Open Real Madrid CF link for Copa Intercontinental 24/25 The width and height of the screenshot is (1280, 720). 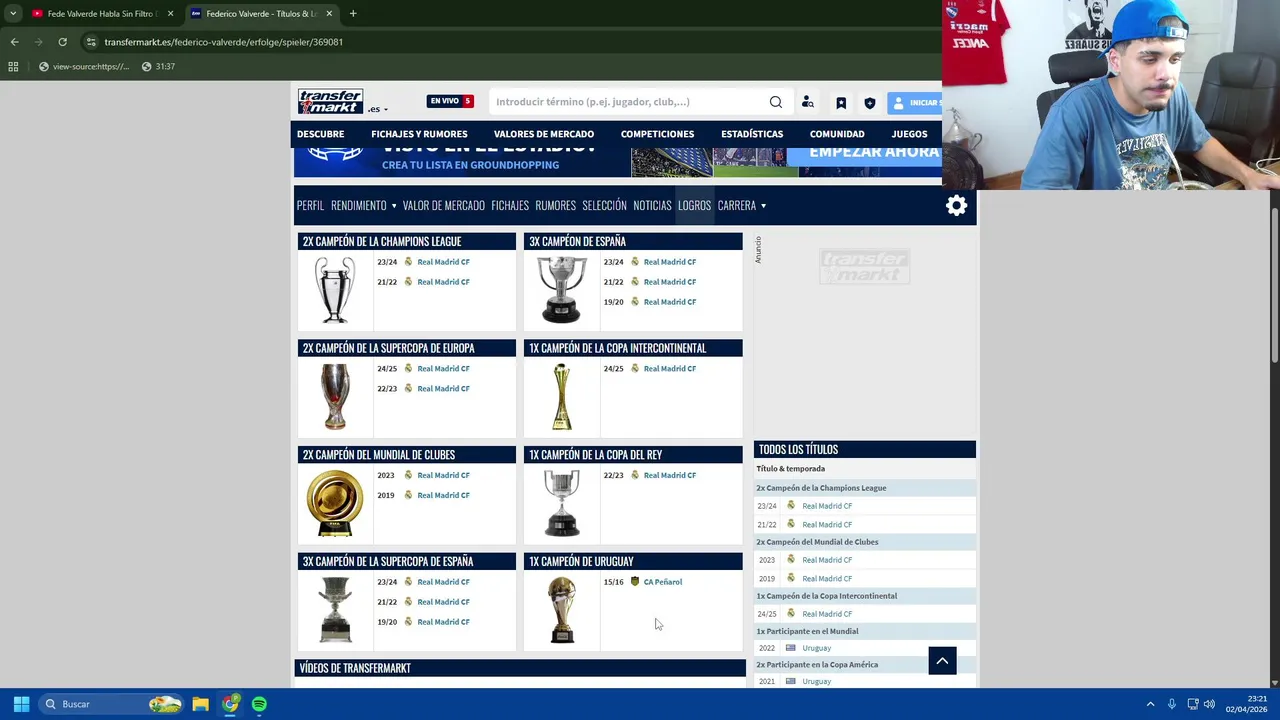pyautogui.click(x=670, y=369)
